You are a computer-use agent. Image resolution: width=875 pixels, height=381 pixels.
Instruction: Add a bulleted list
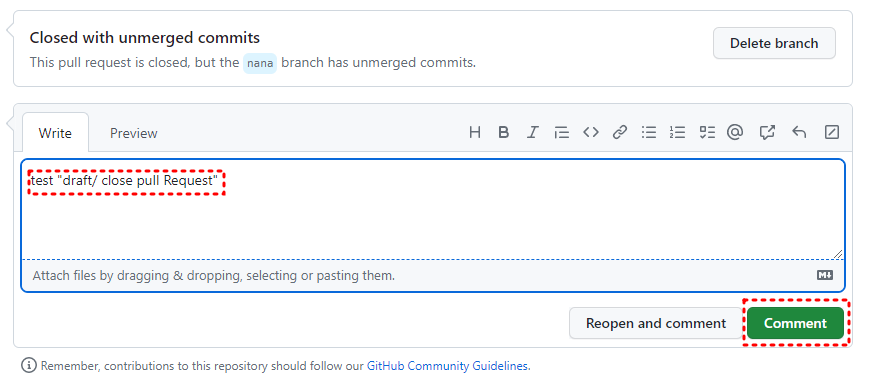[648, 132]
